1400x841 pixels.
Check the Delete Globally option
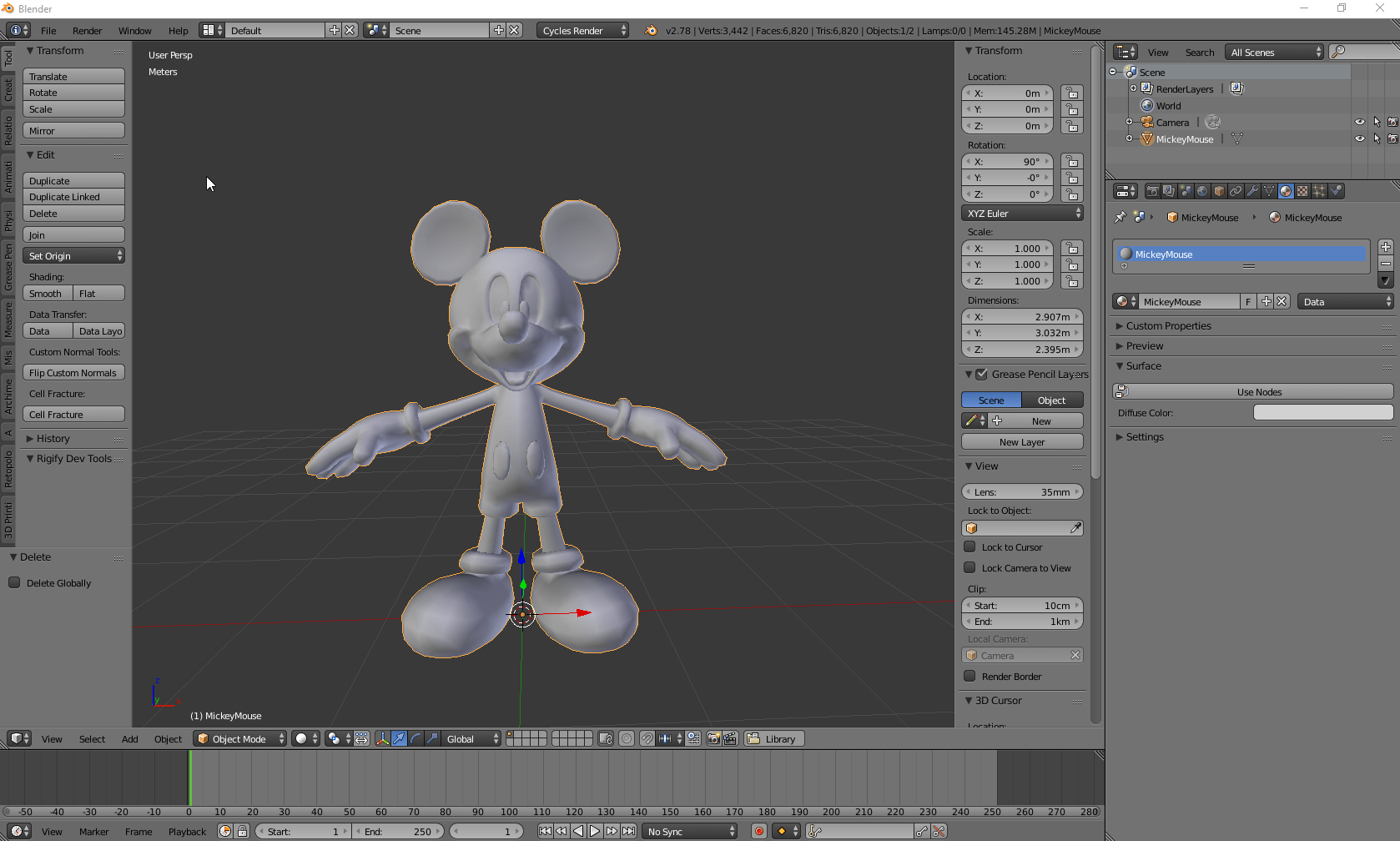pyautogui.click(x=15, y=583)
